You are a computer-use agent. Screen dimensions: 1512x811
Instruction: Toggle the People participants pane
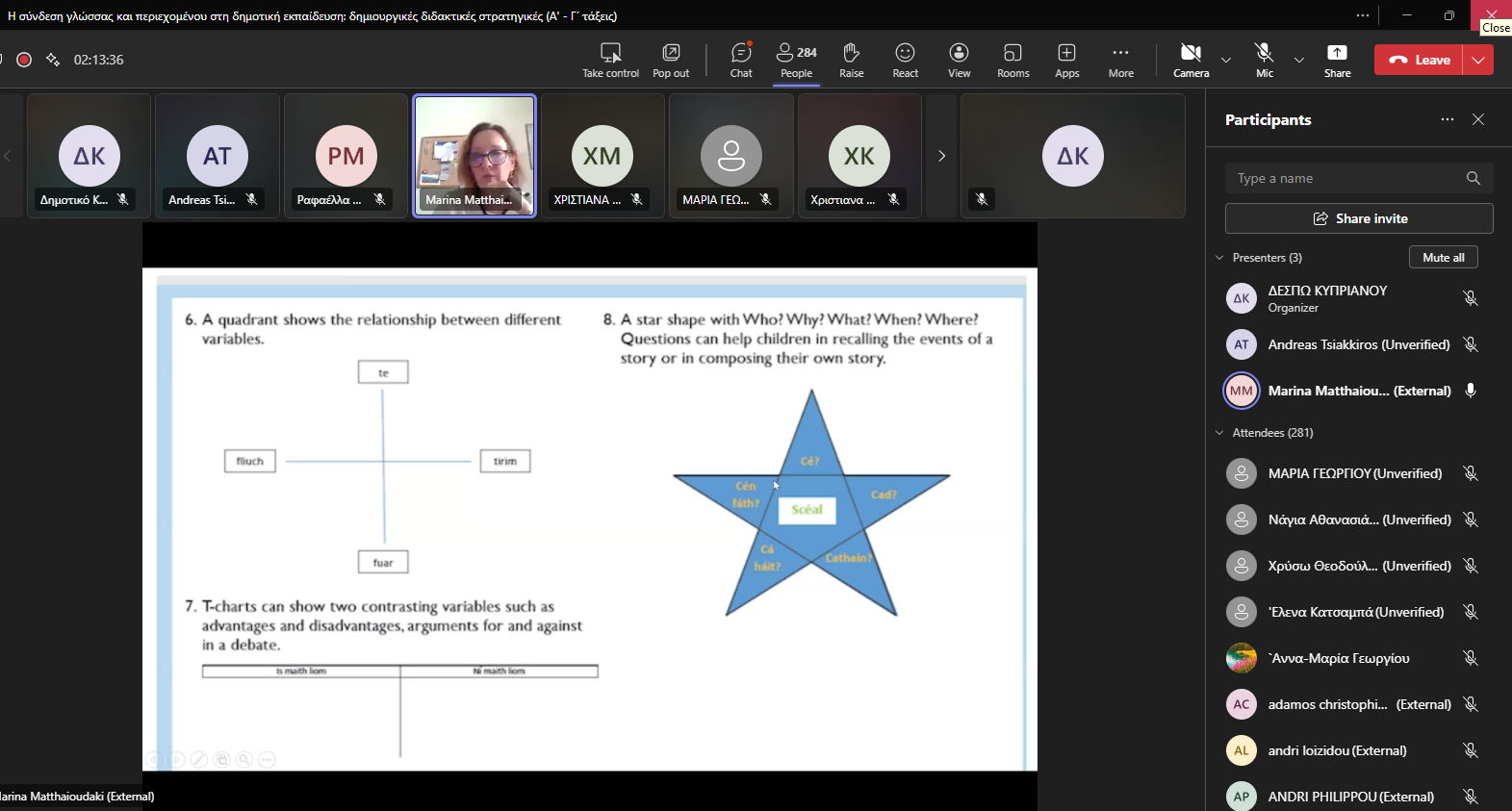pos(796,60)
